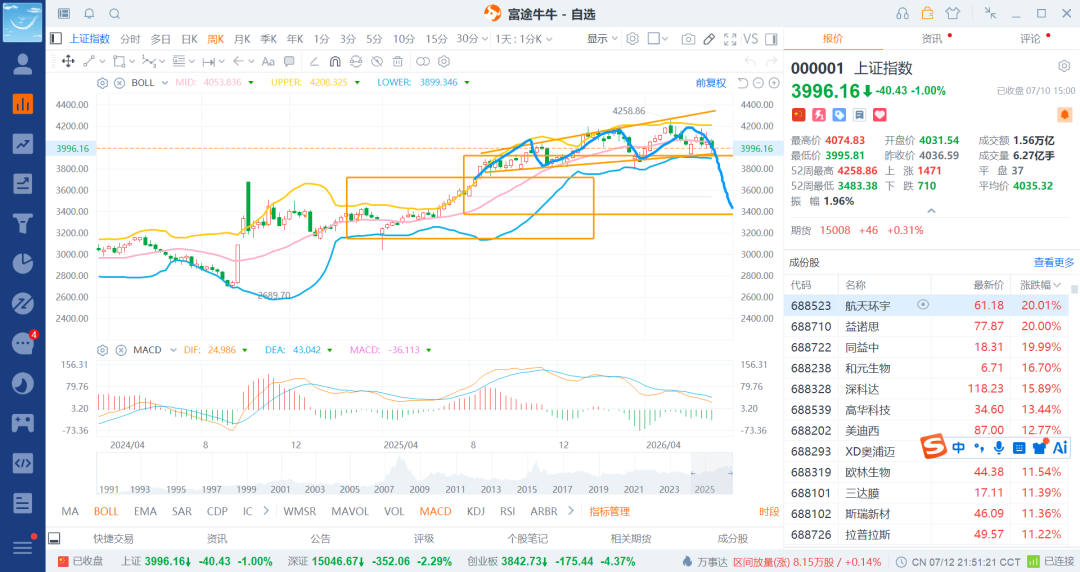Enable RSI indicator at bottom bar
Image resolution: width=1080 pixels, height=572 pixels.
click(508, 511)
